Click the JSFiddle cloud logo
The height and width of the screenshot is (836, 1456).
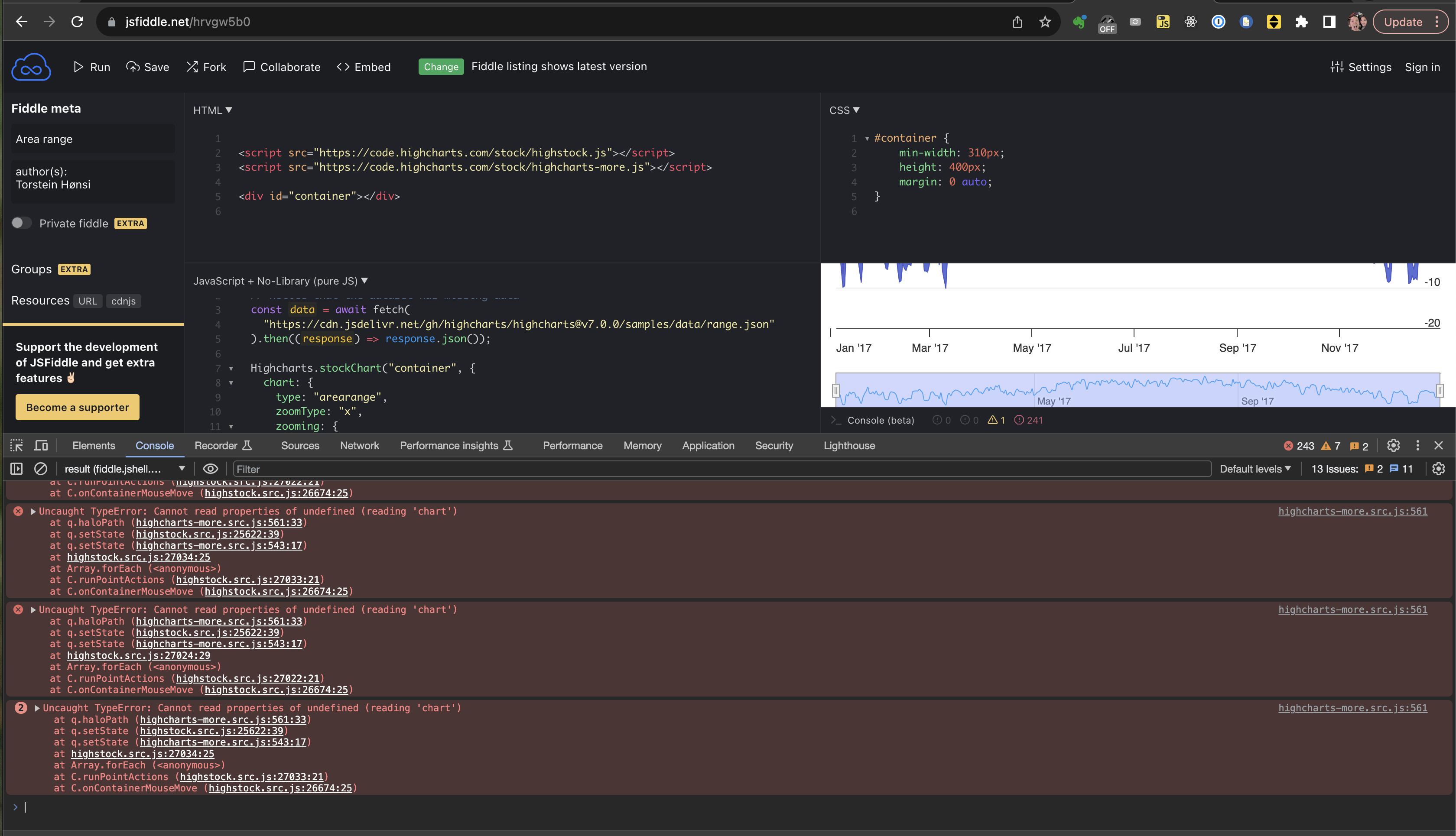pyautogui.click(x=31, y=67)
